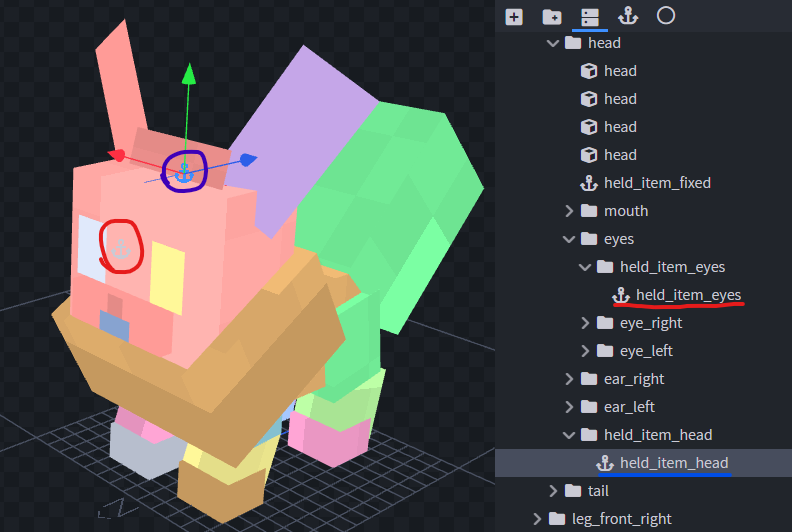Select the eye_left label
The image size is (792, 532).
coord(646,351)
